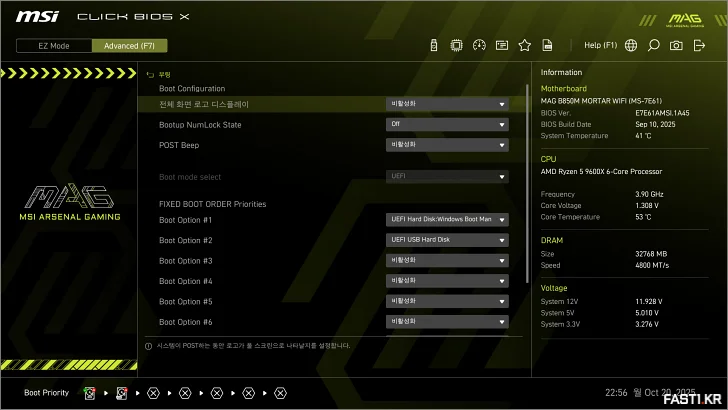728x410 pixels.
Task: Click the Sep 10, 2025 build date
Action: click(x=655, y=124)
